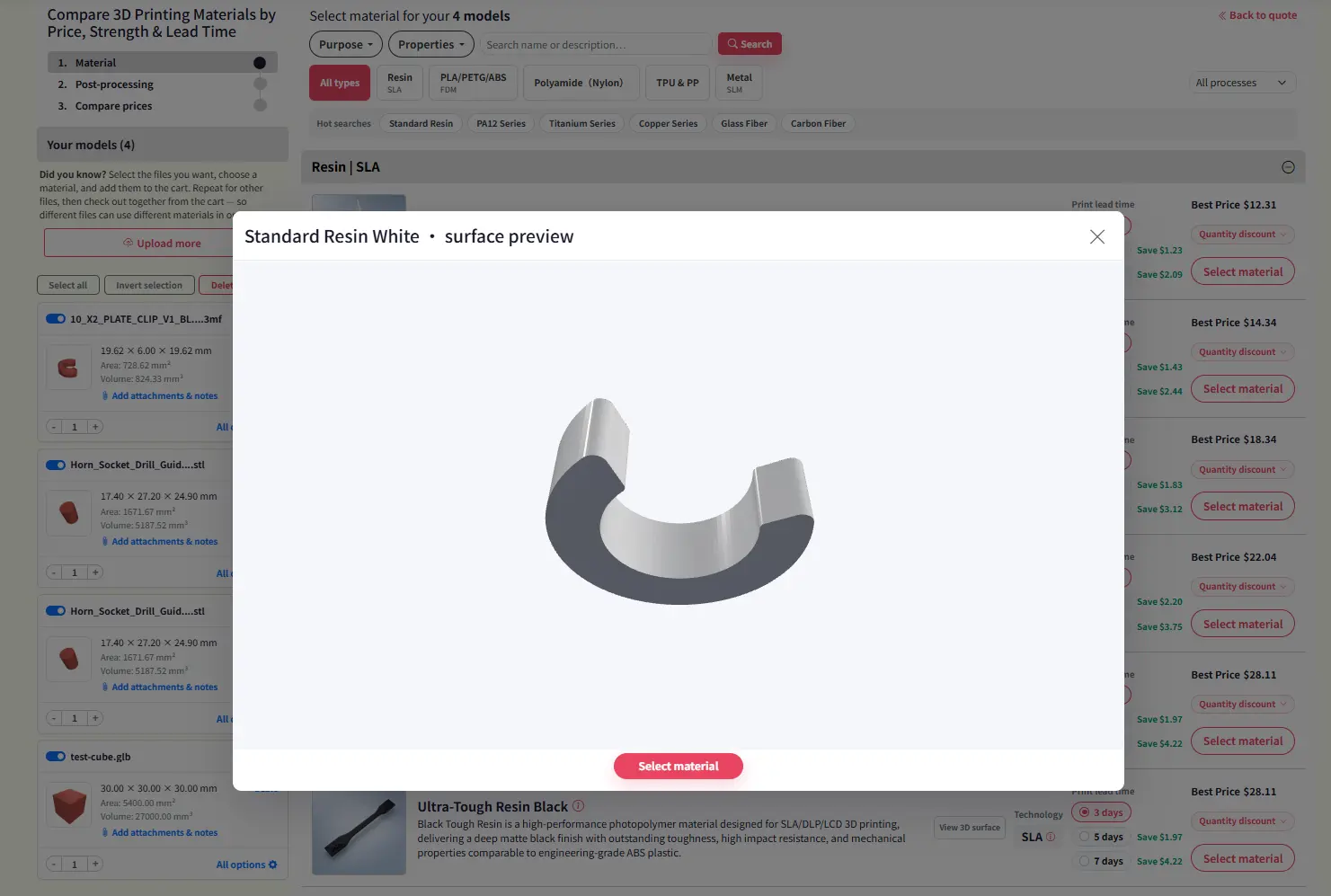Screen dimensions: 1331x896
Task: Select the TPU & PP tab
Action: 678,83
